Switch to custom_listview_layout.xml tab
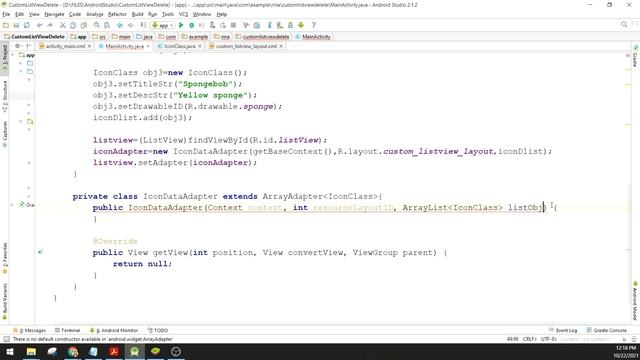The height and width of the screenshot is (360, 640). tap(246, 46)
